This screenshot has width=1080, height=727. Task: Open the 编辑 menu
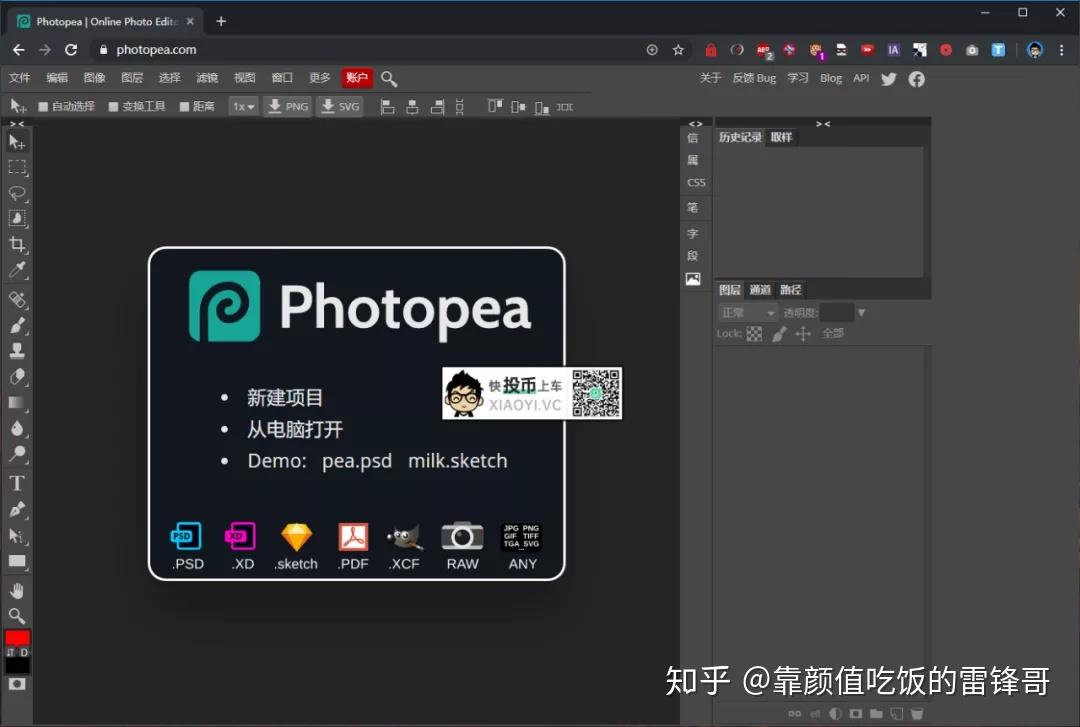point(57,78)
